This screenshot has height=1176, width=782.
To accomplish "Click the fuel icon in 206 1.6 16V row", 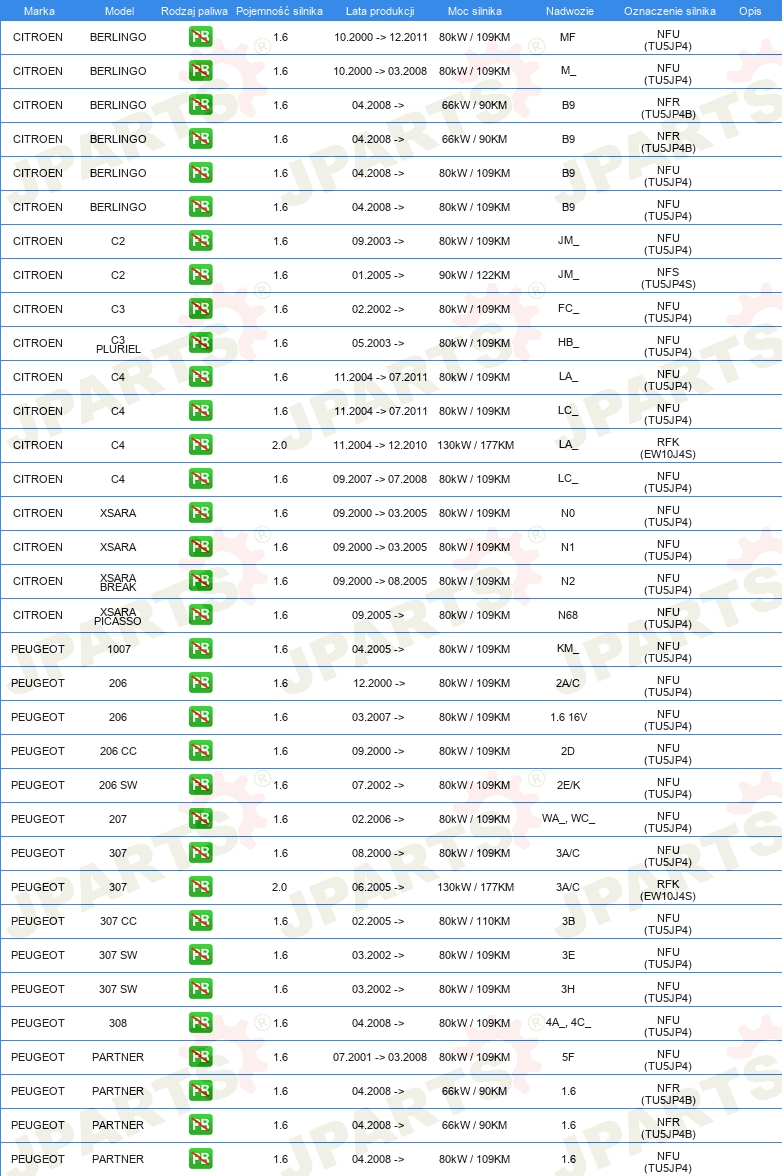I will (200, 716).
